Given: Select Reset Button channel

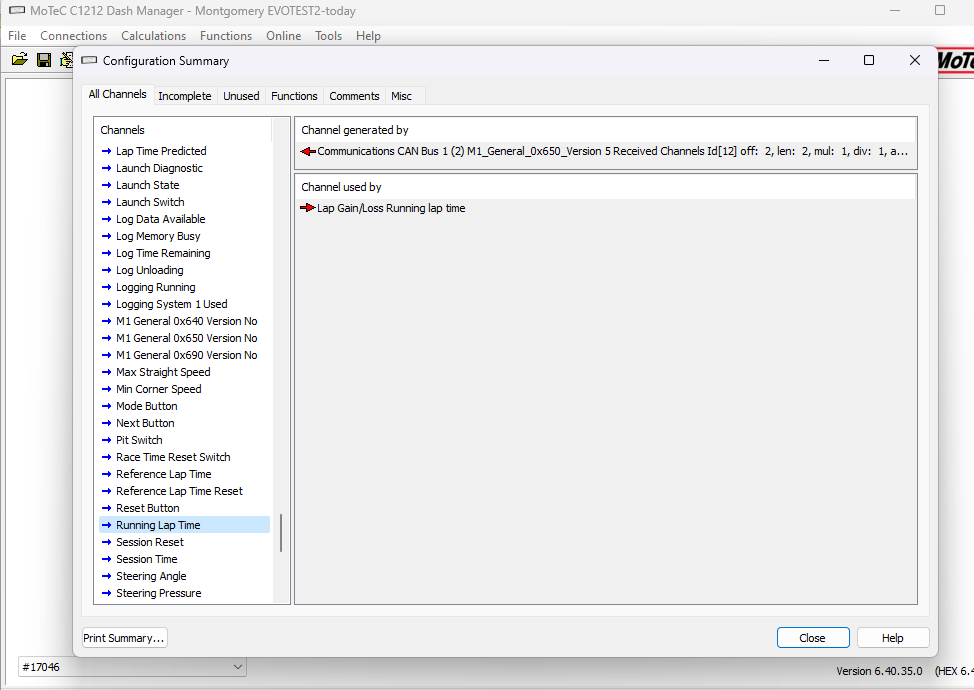Looking at the screenshot, I should [147, 508].
